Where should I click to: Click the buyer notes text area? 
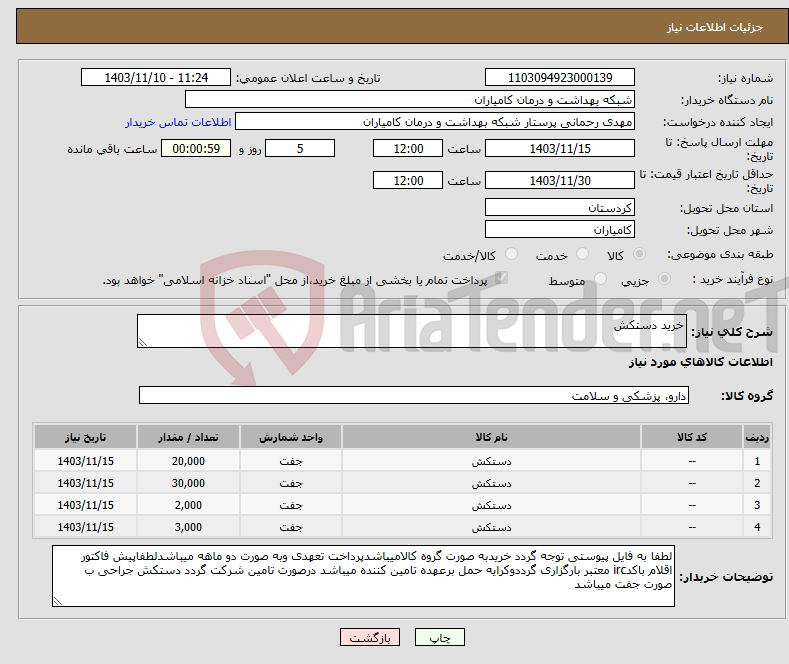point(363,576)
